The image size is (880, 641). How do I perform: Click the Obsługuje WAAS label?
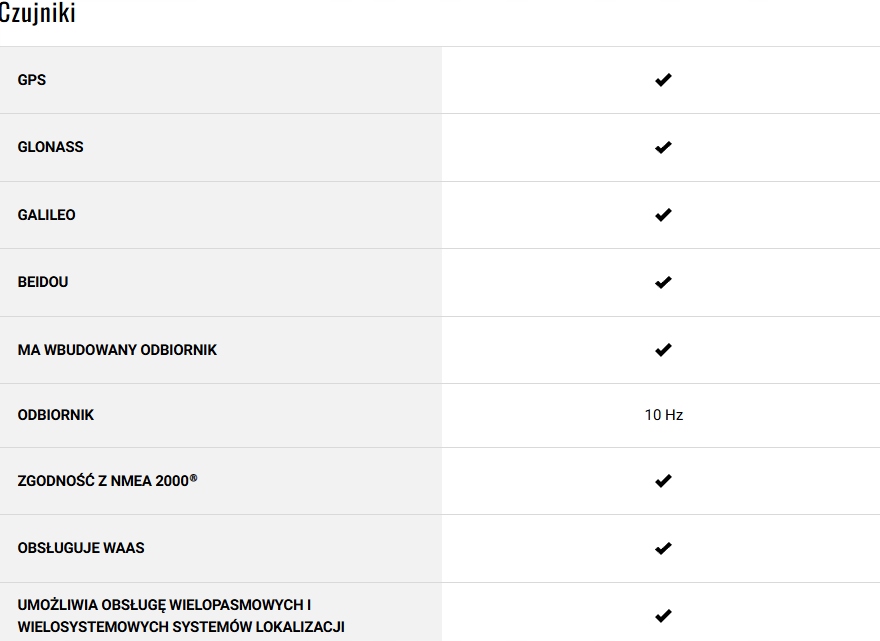[81, 548]
